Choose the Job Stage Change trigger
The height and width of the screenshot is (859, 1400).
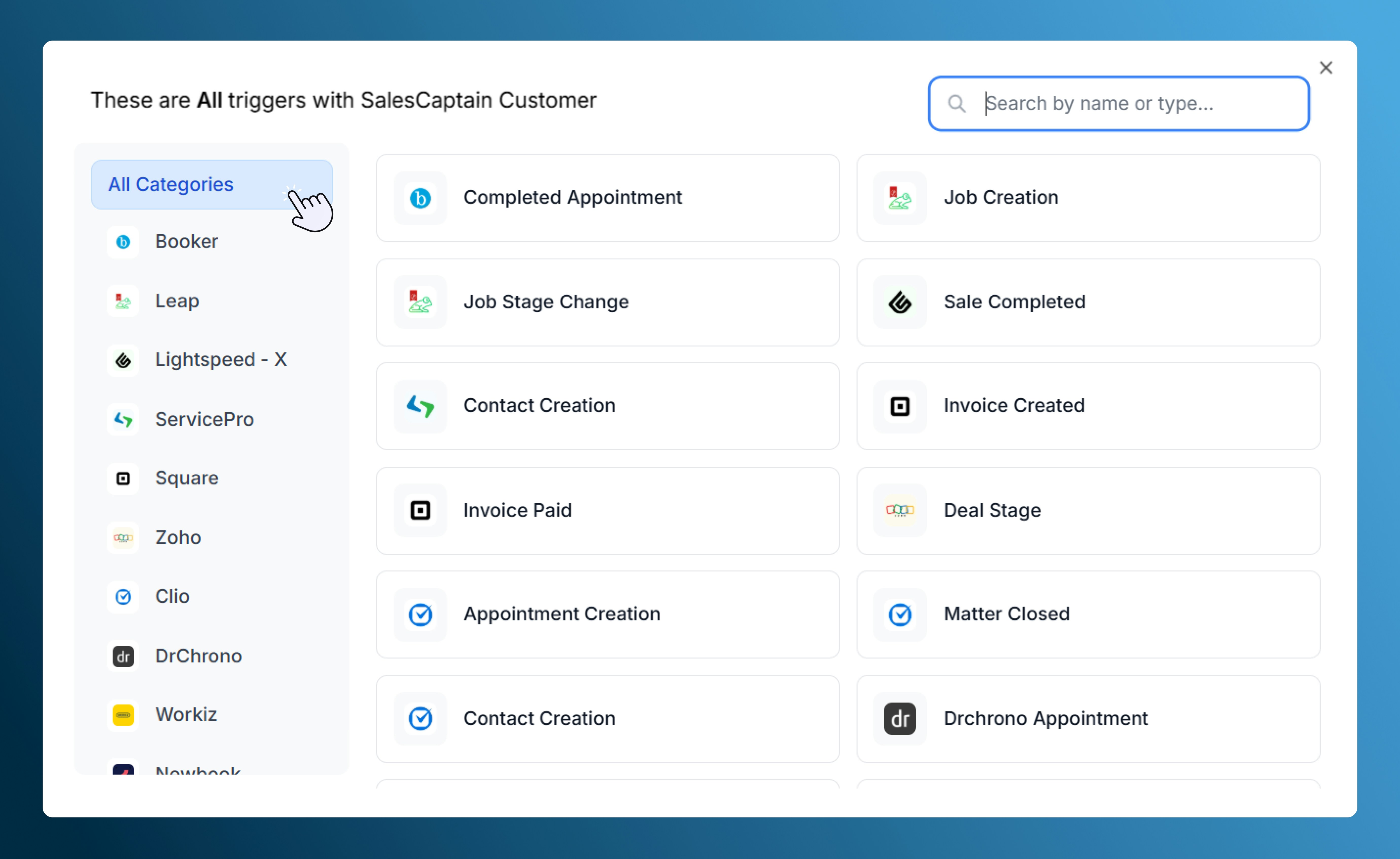[607, 302]
